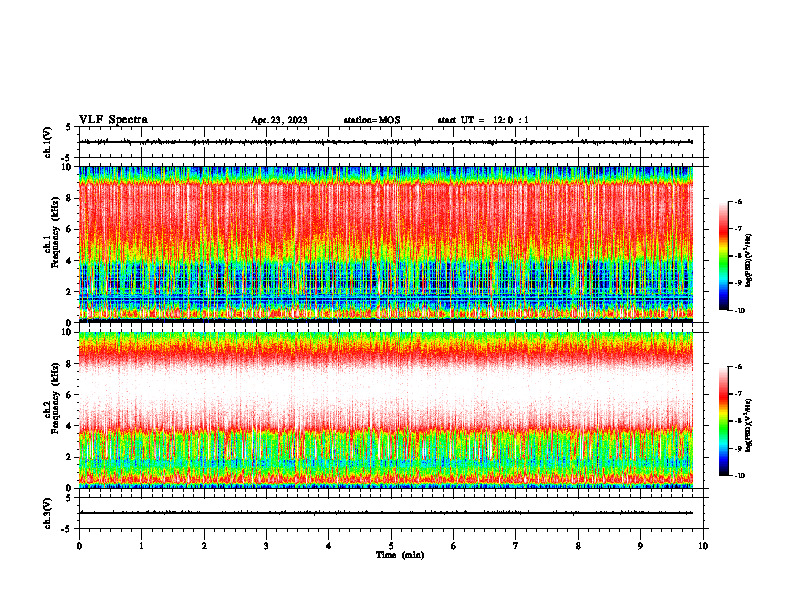Viewport: 792px width, 612px height.
Task: Click the upper color scale bar beside ch.1
Action: [x=723, y=256]
